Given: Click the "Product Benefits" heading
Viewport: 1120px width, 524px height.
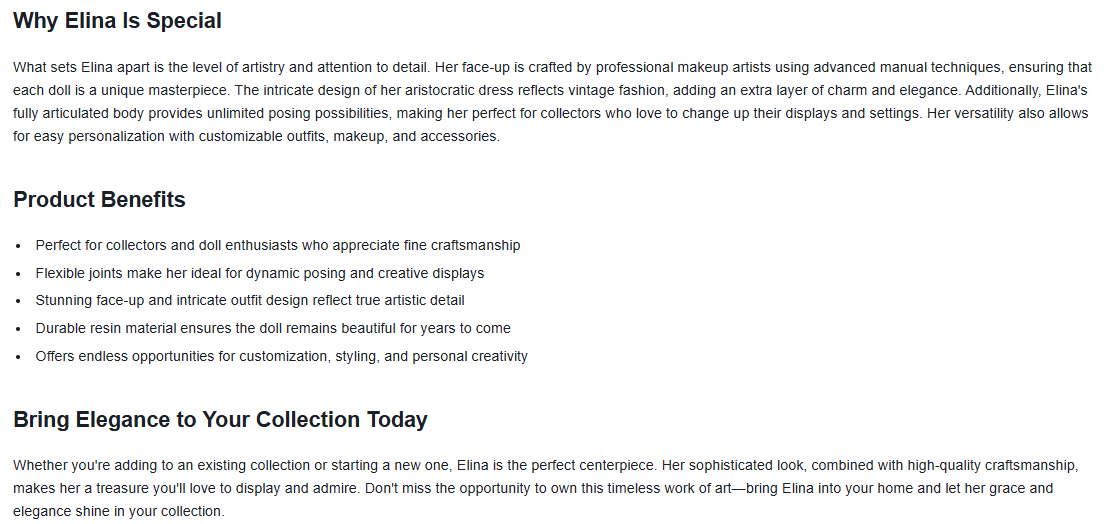Looking at the screenshot, I should (x=99, y=199).
